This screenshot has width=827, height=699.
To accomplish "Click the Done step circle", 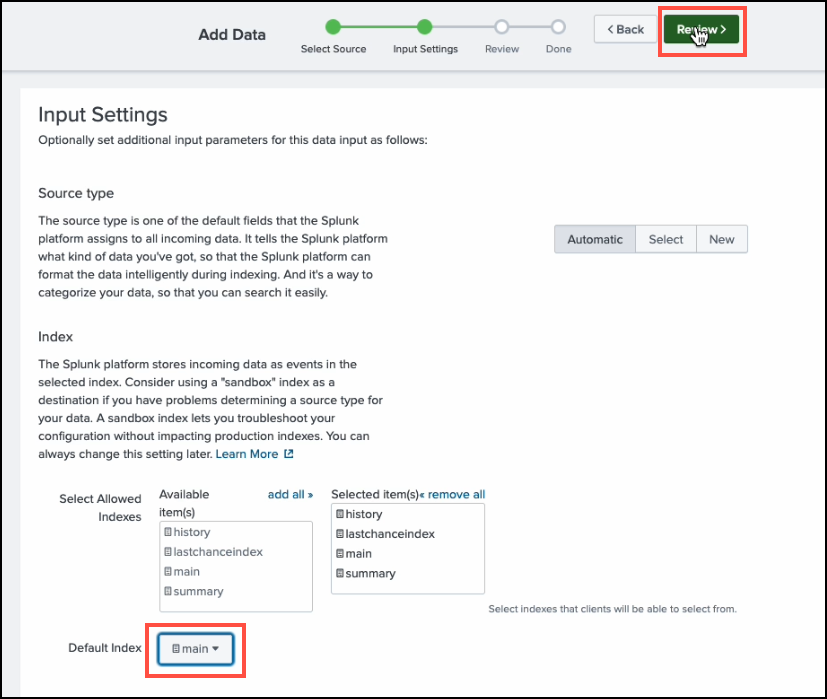I will (x=558, y=27).
